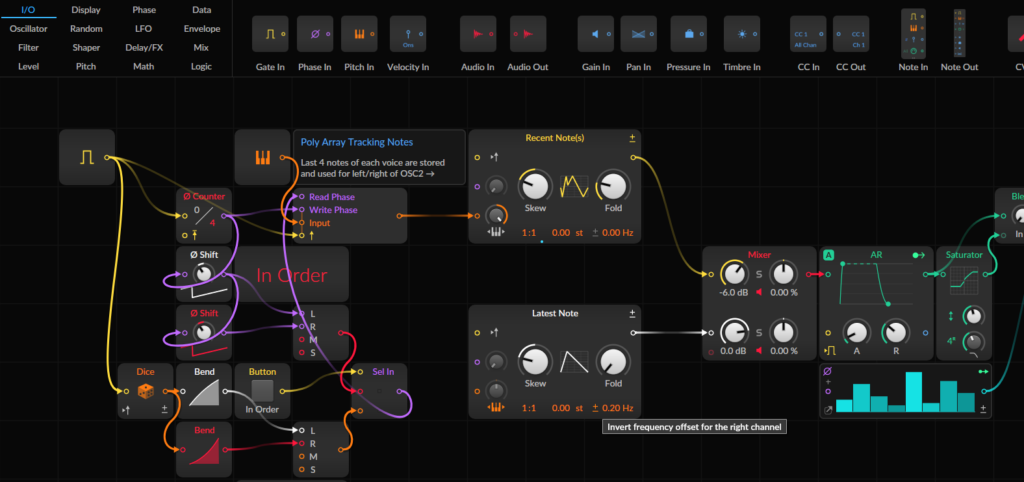
Task: Add a Timbre In module
Action: [x=742, y=34]
